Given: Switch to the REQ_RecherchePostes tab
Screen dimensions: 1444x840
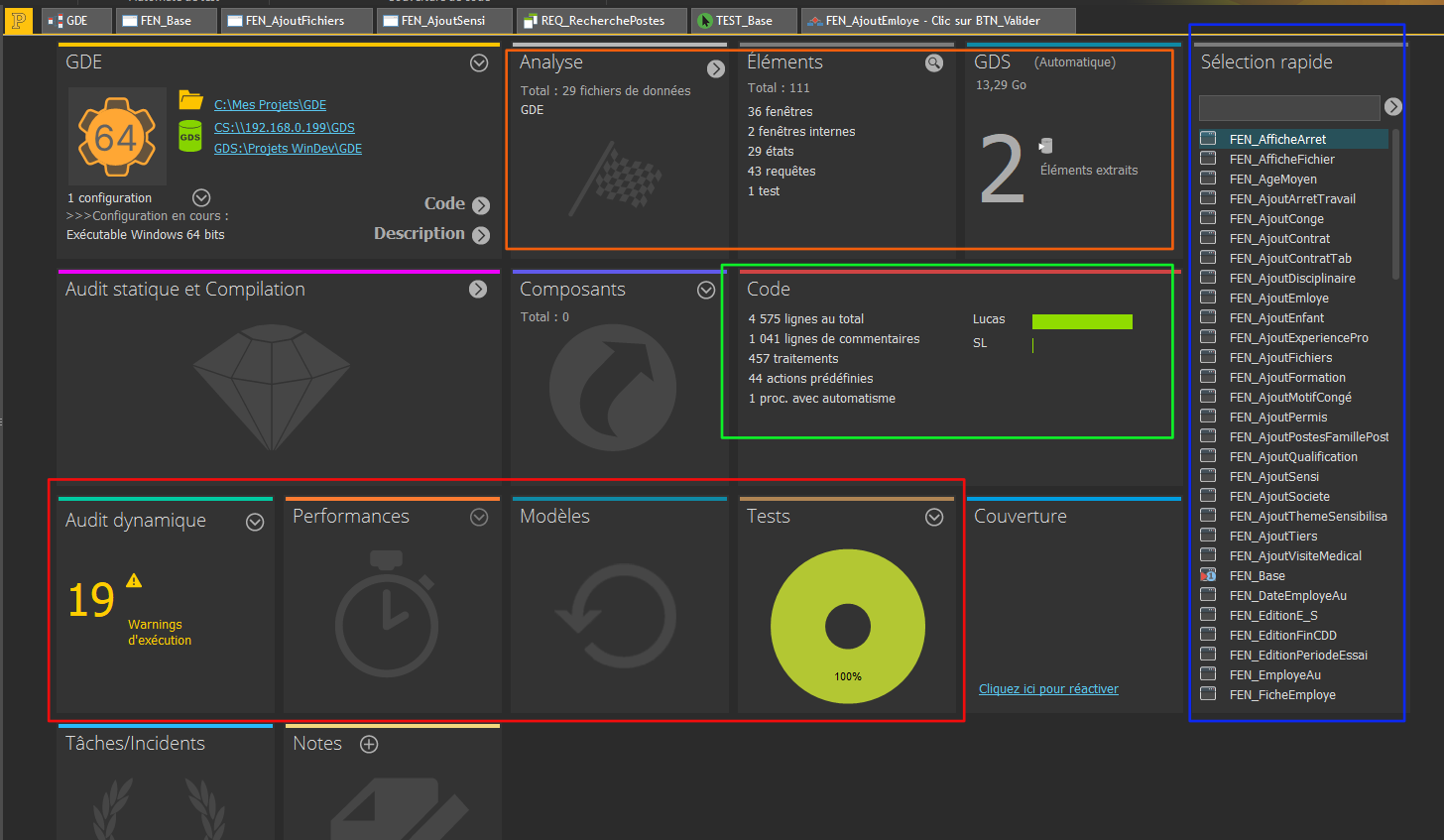Looking at the screenshot, I should [x=601, y=21].
